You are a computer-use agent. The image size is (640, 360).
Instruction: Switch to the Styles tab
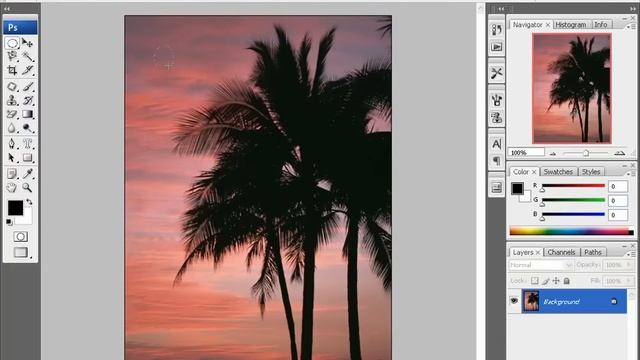click(x=591, y=171)
